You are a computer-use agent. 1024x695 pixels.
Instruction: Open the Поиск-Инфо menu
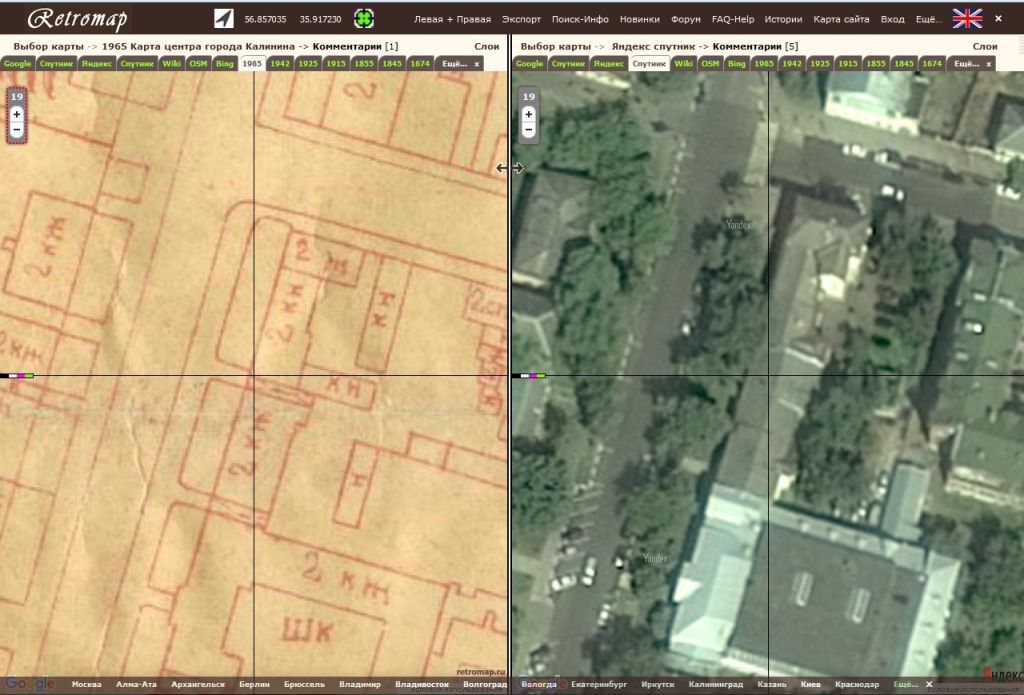point(580,20)
